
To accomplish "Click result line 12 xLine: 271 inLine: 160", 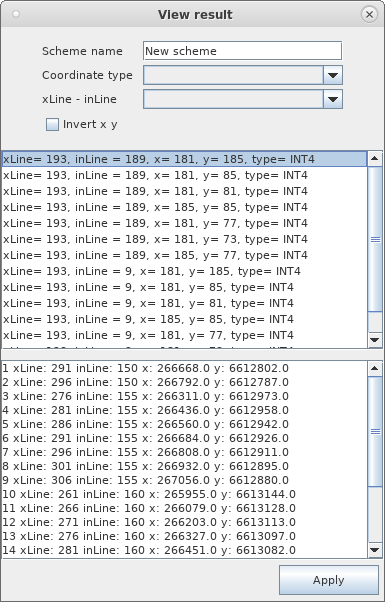I will (149, 522).
